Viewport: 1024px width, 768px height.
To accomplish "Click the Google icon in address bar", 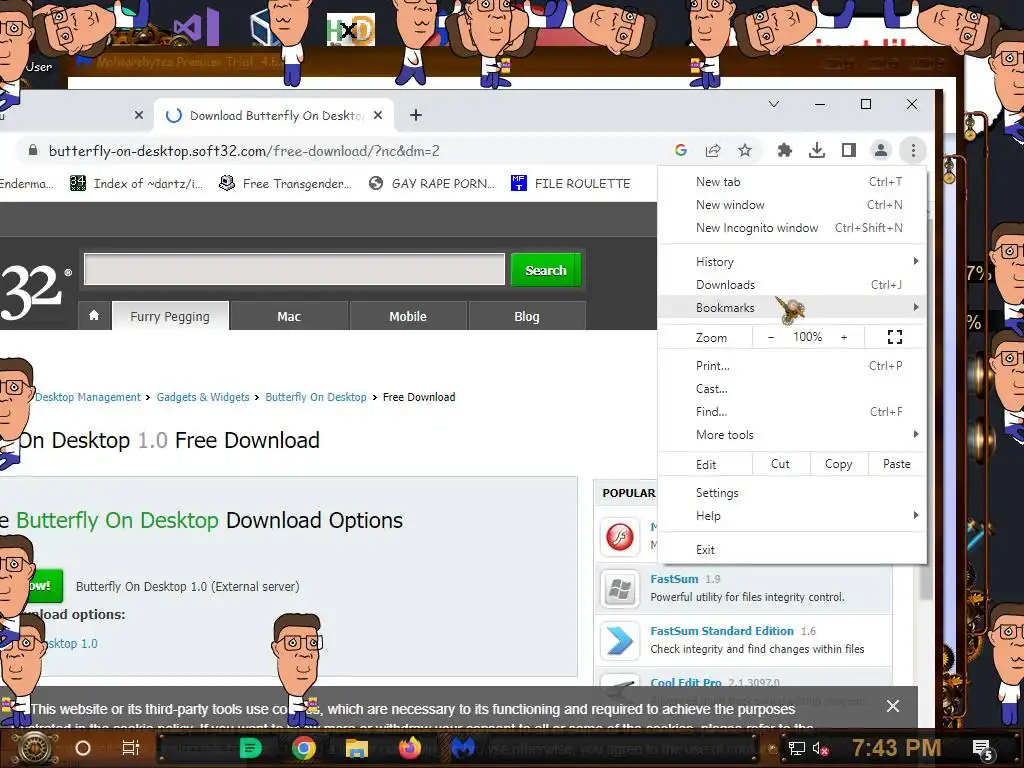I will pos(680,151).
